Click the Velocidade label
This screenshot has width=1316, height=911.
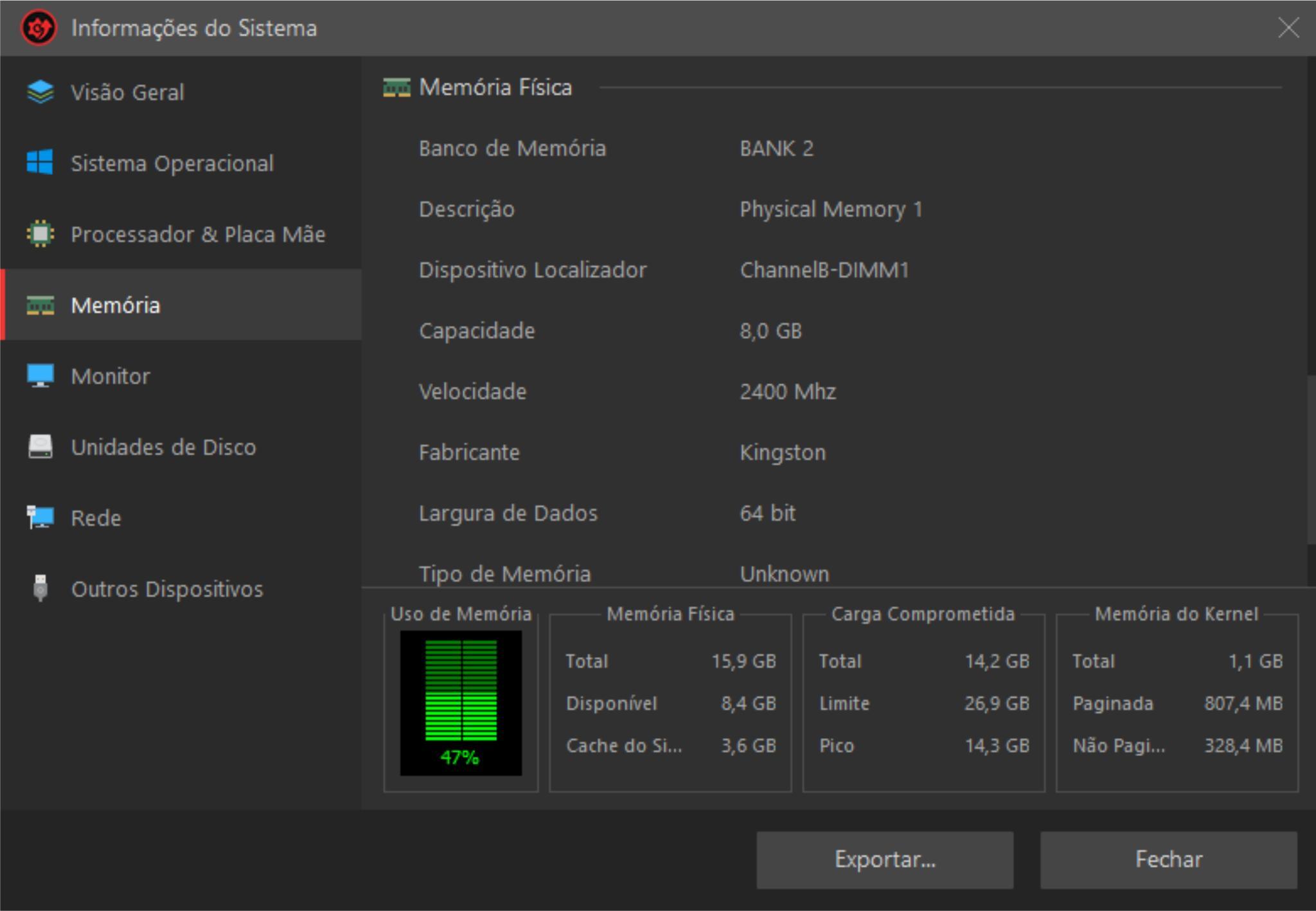click(473, 392)
